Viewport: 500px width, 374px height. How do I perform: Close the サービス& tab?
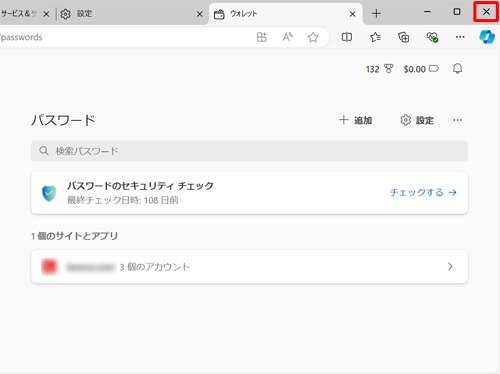pyautogui.click(x=46, y=14)
